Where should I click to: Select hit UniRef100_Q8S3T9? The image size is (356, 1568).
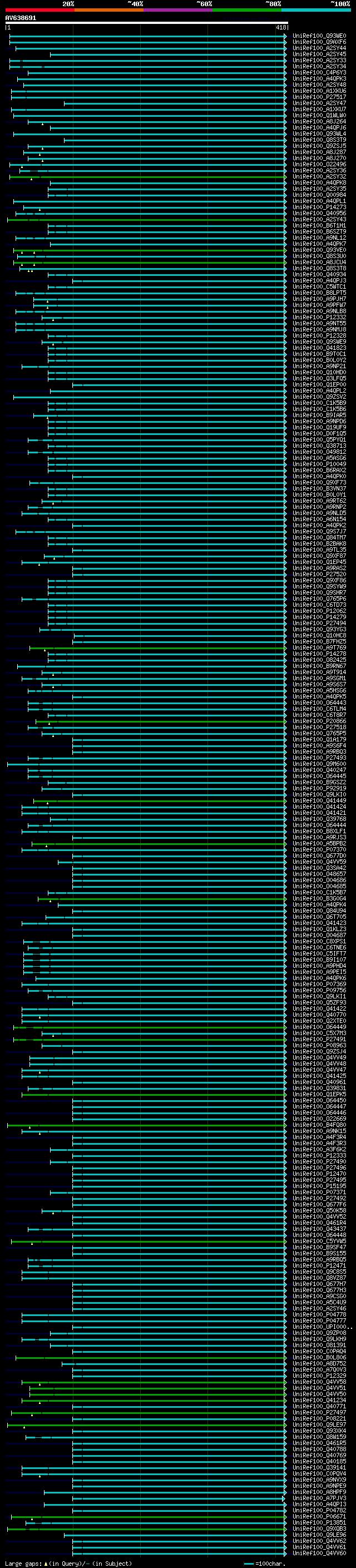point(319,140)
